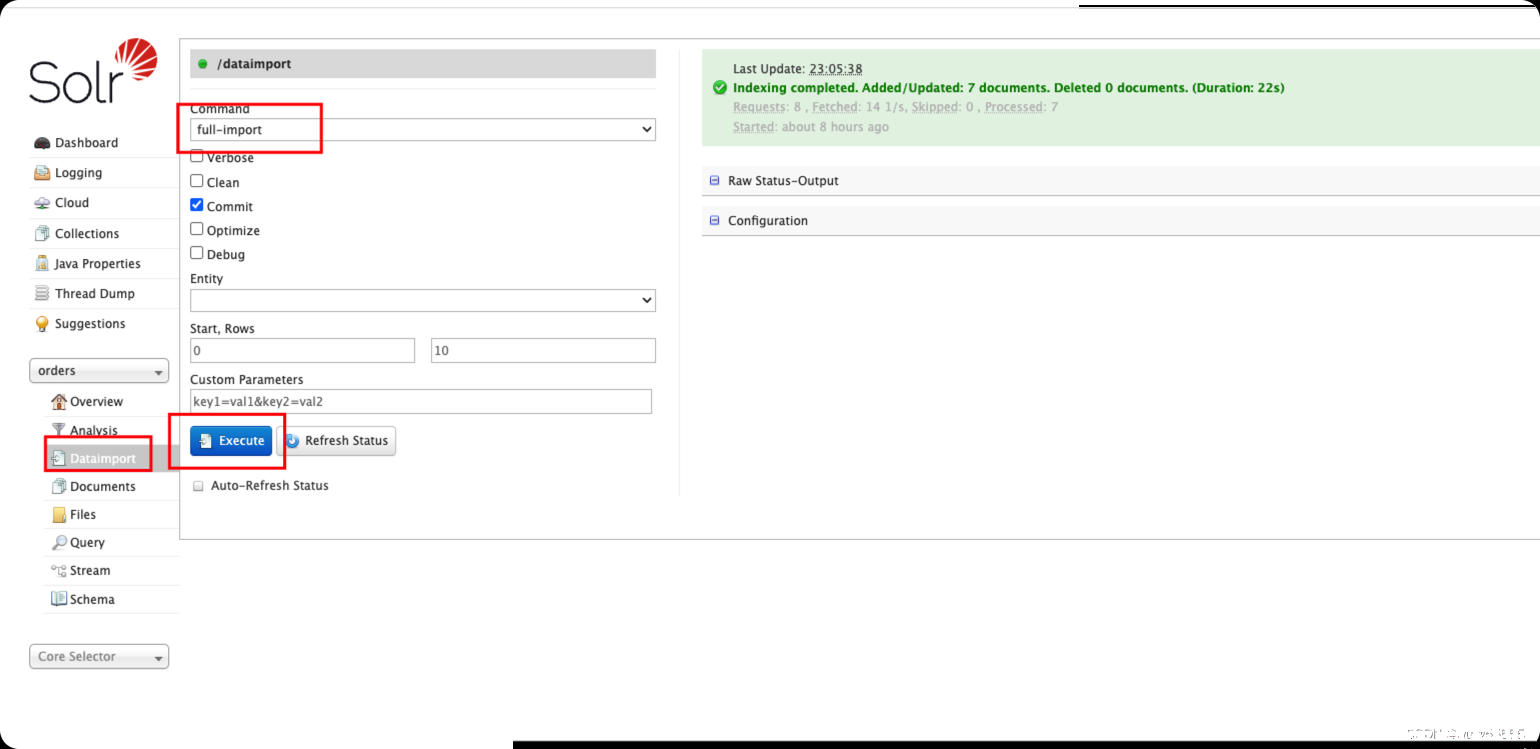Image resolution: width=1540 pixels, height=749 pixels.
Task: Open the orders collection selector
Action: click(x=99, y=371)
